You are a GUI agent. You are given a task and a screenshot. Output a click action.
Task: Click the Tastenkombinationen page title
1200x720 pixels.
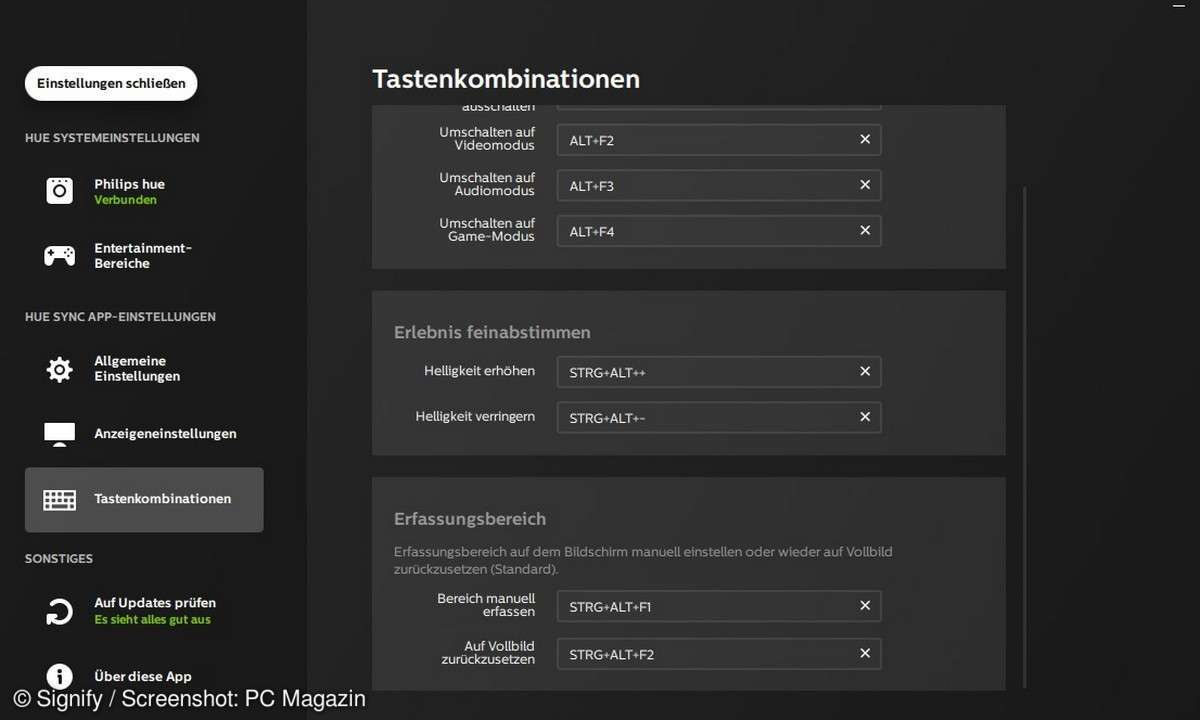point(506,79)
